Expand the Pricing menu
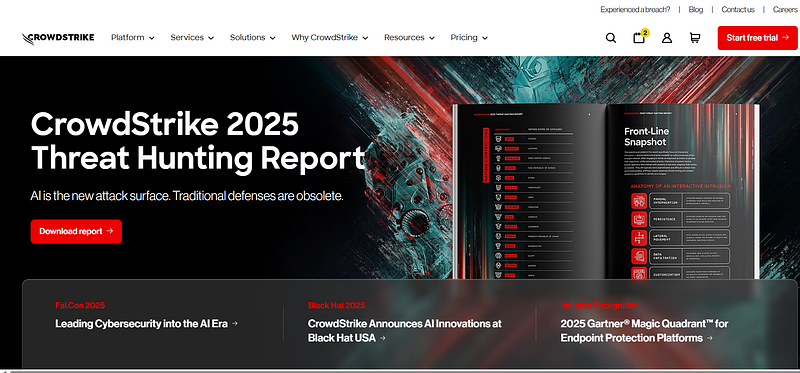Image resolution: width=800 pixels, height=373 pixels. [x=469, y=37]
